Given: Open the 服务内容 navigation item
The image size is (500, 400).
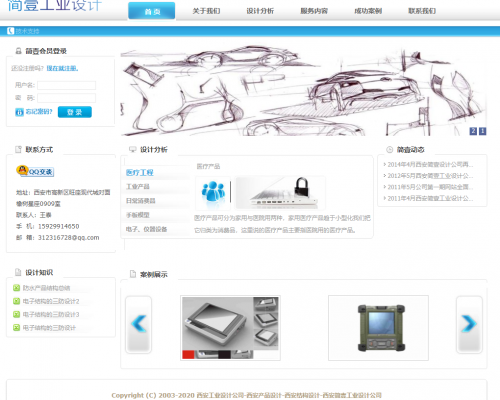Looking at the screenshot, I should [314, 11].
